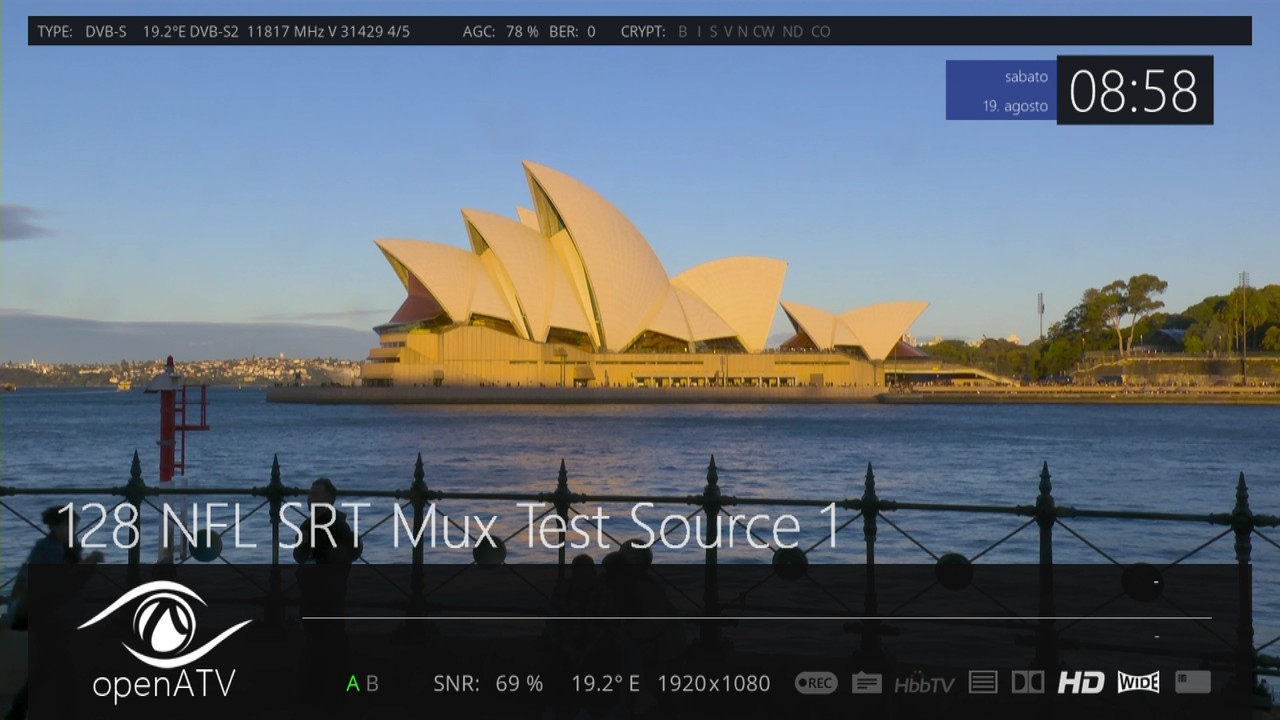Image resolution: width=1280 pixels, height=720 pixels.
Task: Select tuner B indicator
Action: point(372,684)
